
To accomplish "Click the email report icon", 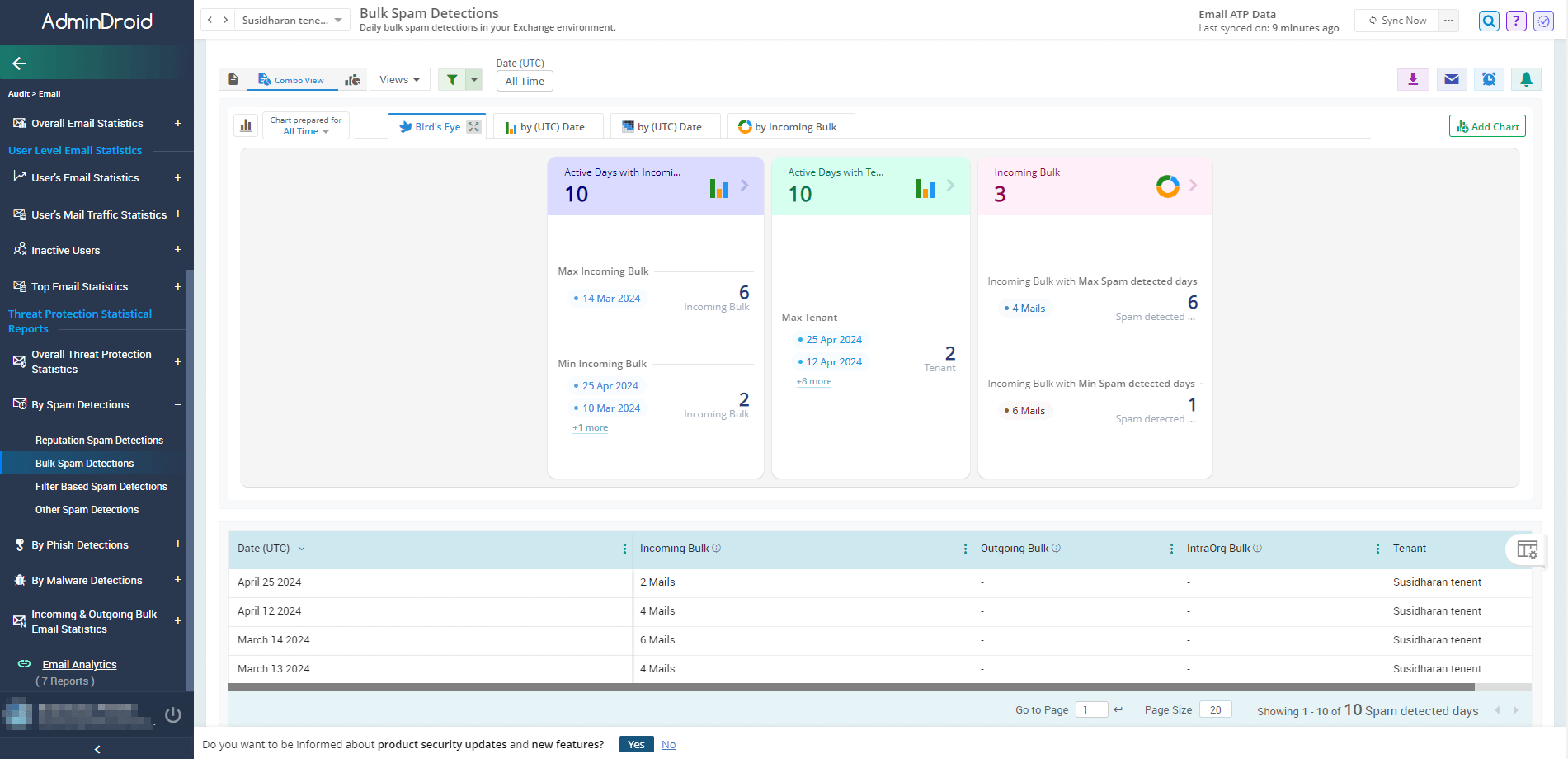I will click(1451, 79).
